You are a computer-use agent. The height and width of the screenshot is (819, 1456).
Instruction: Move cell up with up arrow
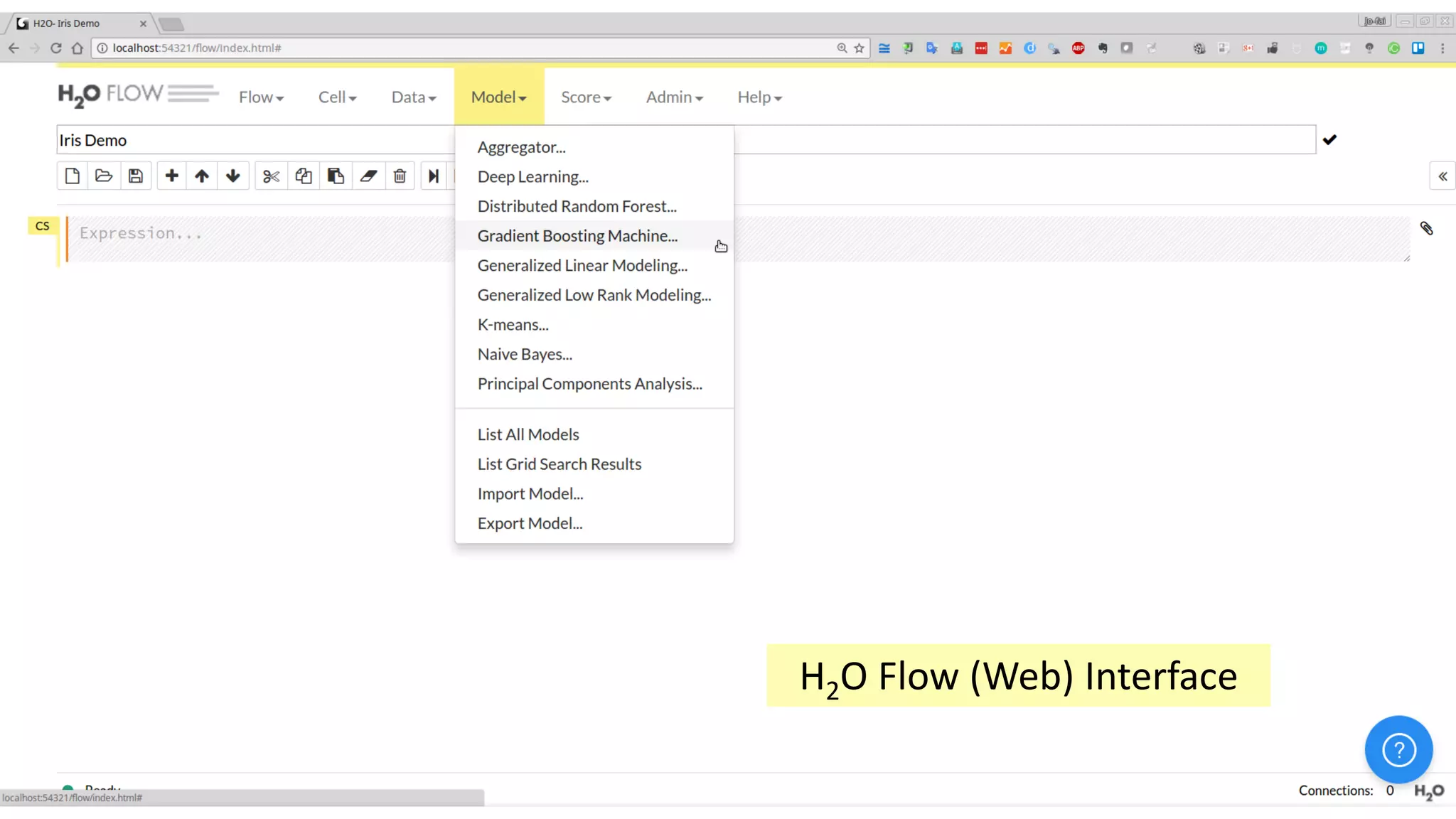point(202,176)
